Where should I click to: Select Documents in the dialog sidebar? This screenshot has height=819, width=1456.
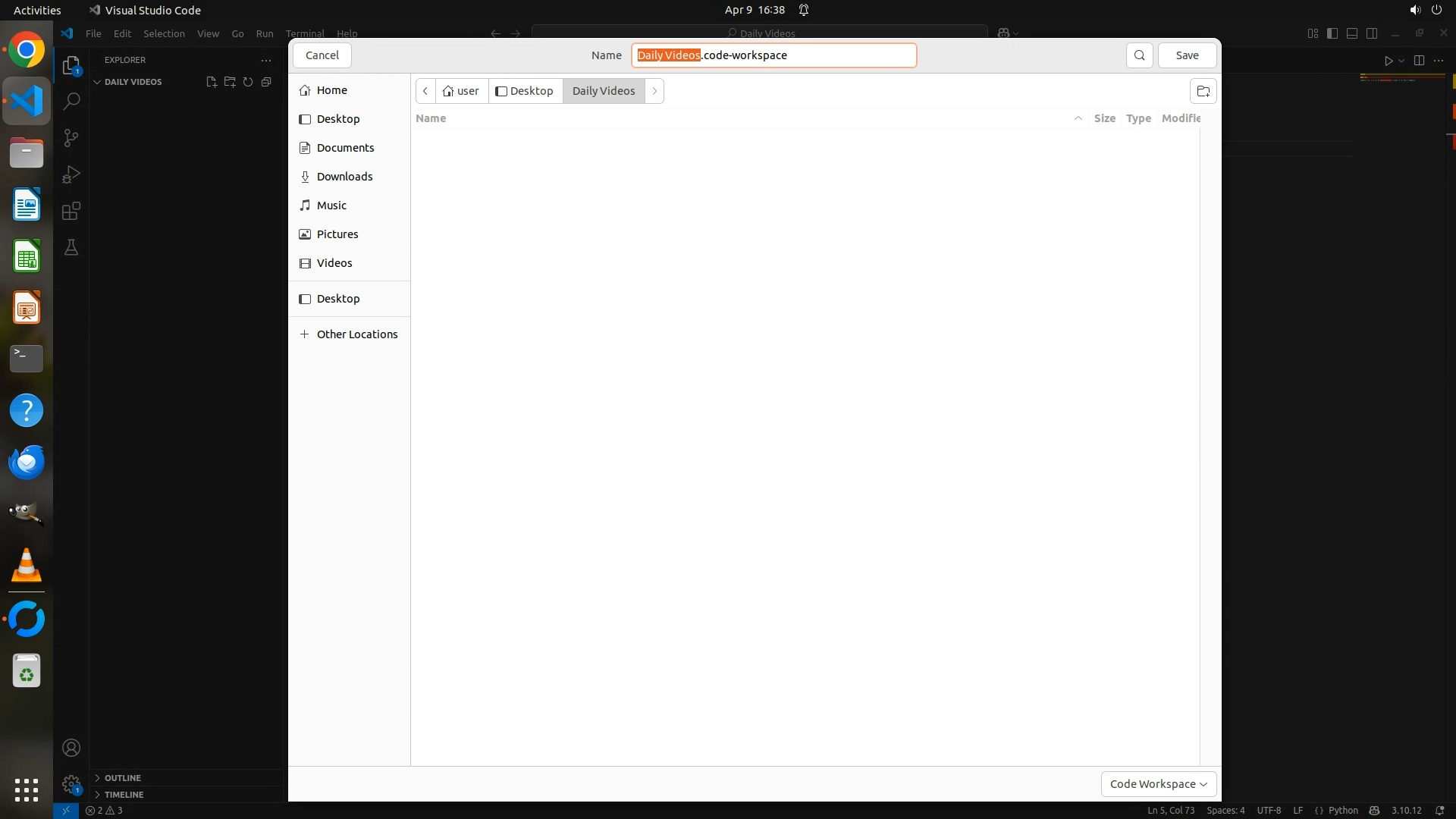pyautogui.click(x=345, y=148)
